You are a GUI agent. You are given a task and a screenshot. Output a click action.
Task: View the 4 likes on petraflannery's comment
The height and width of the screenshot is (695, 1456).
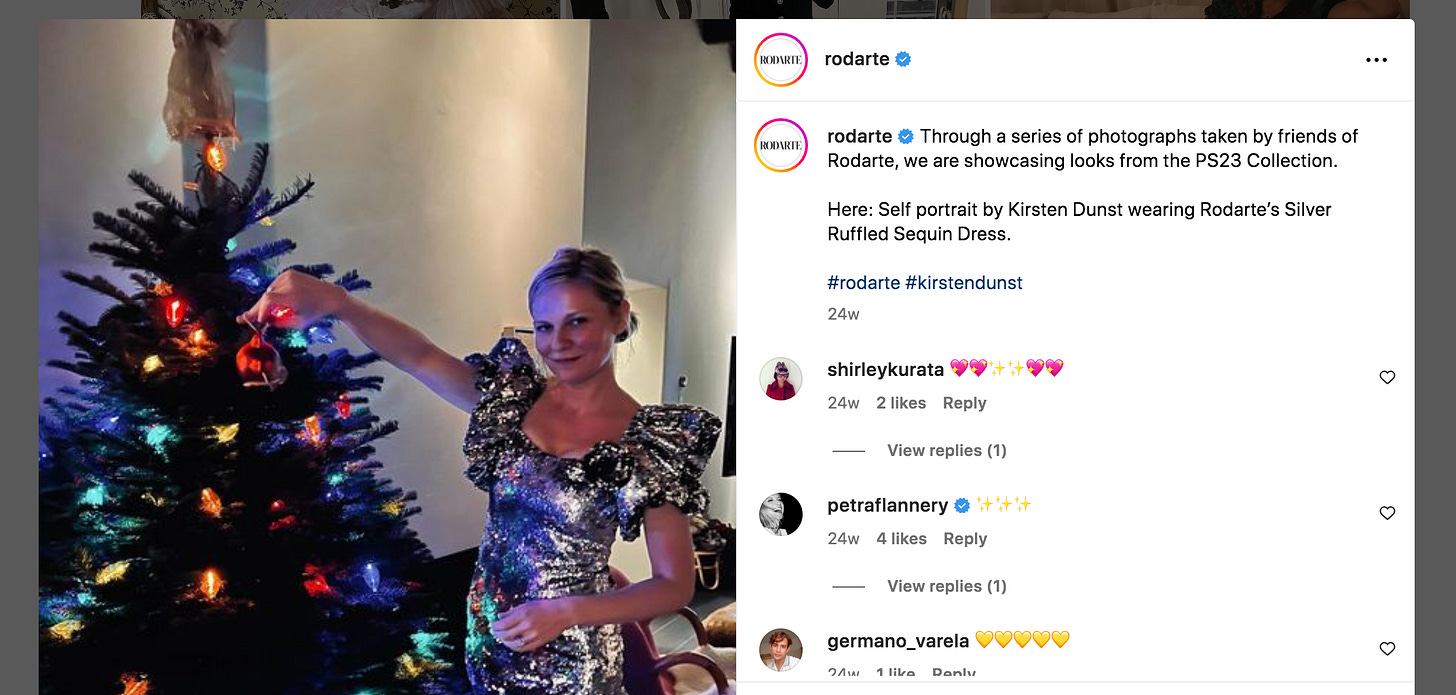(x=901, y=539)
